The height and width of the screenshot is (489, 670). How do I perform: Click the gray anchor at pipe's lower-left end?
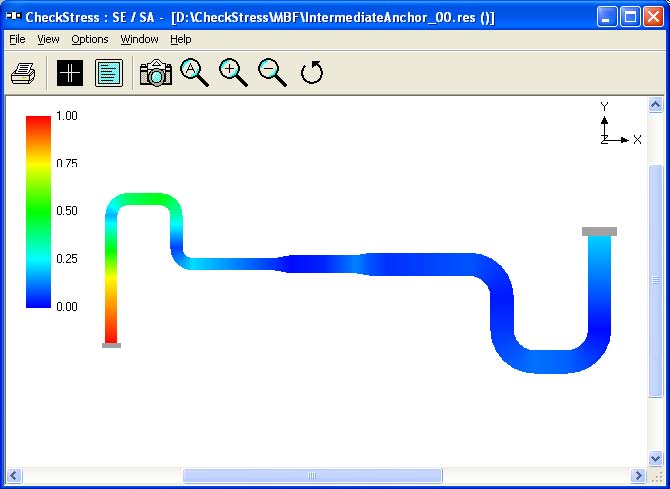pos(112,345)
